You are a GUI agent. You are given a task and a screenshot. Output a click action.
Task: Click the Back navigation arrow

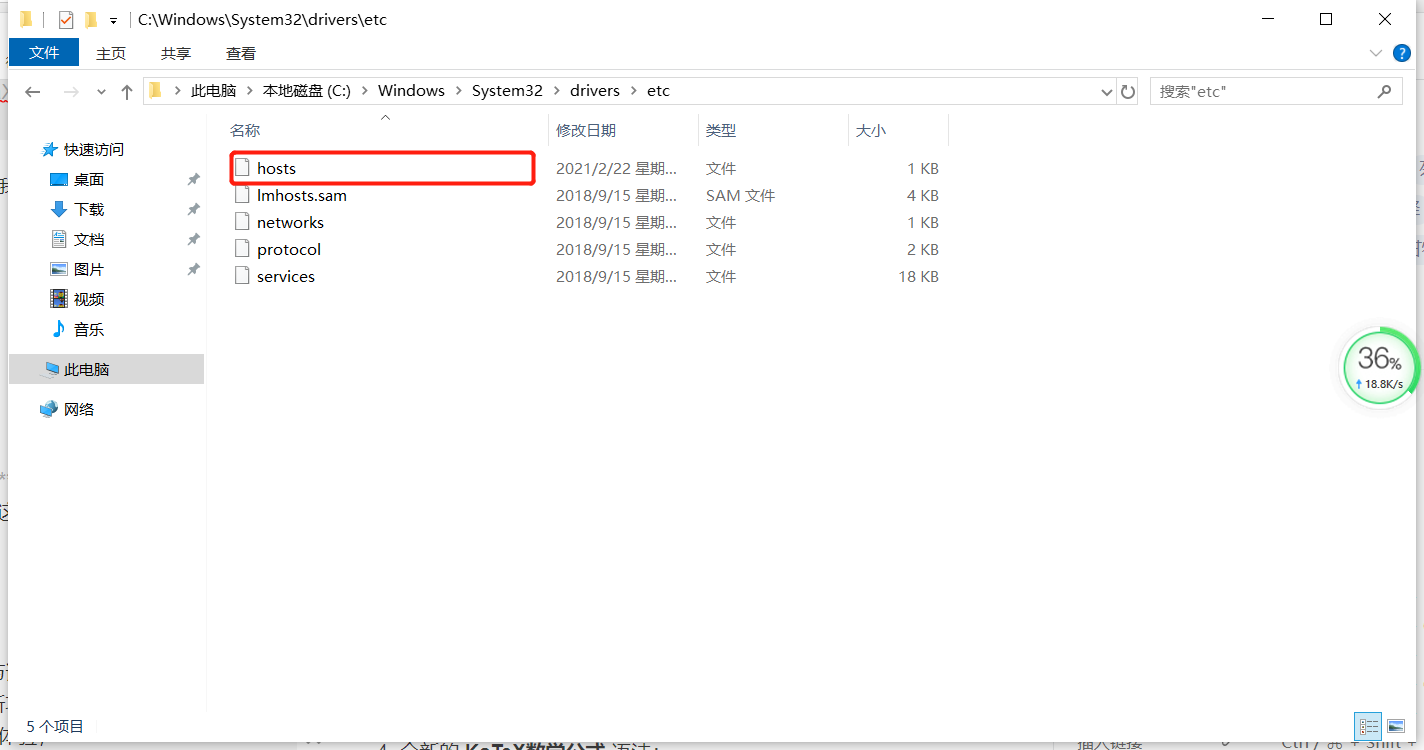click(33, 91)
